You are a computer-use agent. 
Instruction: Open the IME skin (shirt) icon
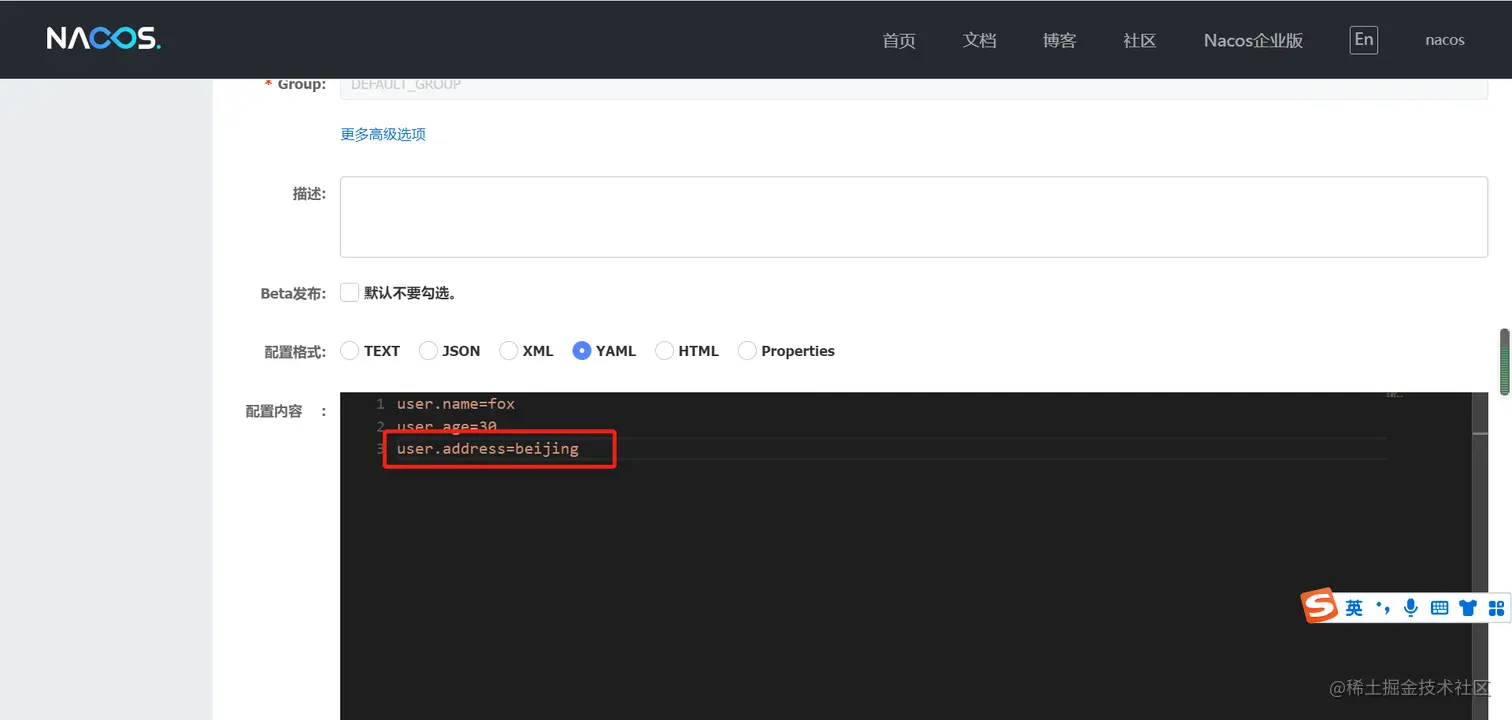tap(1468, 607)
